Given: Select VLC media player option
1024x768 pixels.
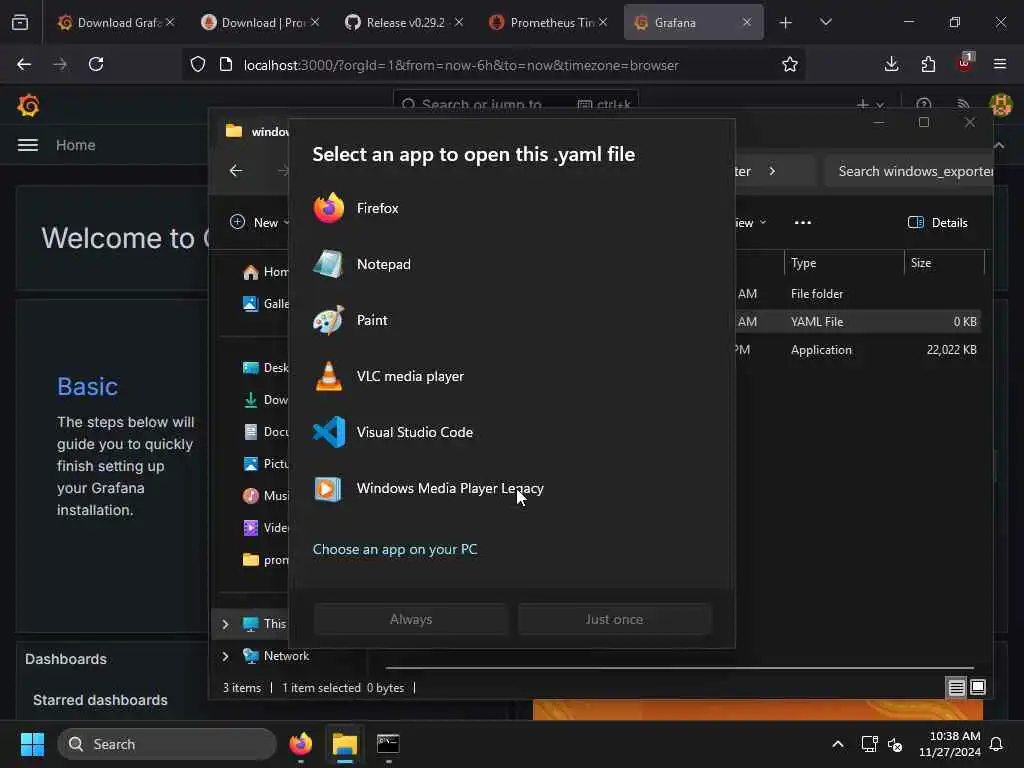Looking at the screenshot, I should pyautogui.click(x=511, y=377).
